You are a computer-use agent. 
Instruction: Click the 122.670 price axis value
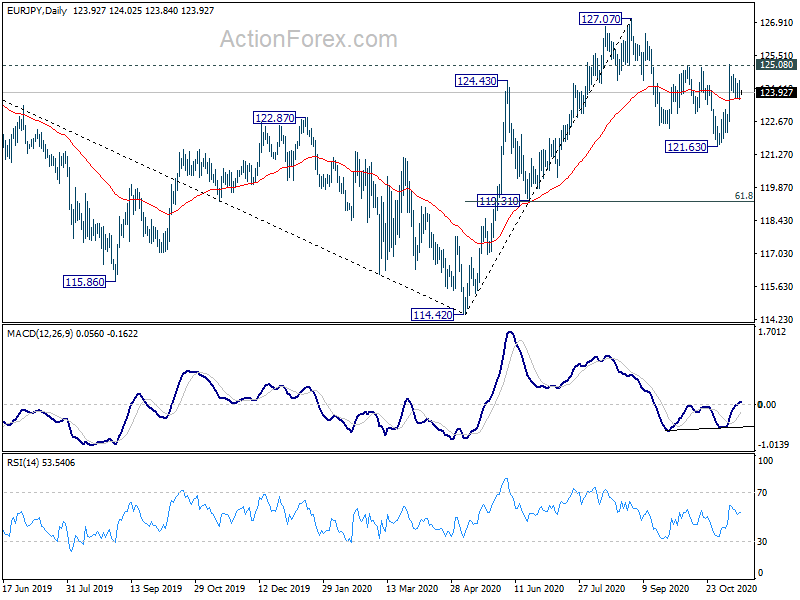point(777,121)
